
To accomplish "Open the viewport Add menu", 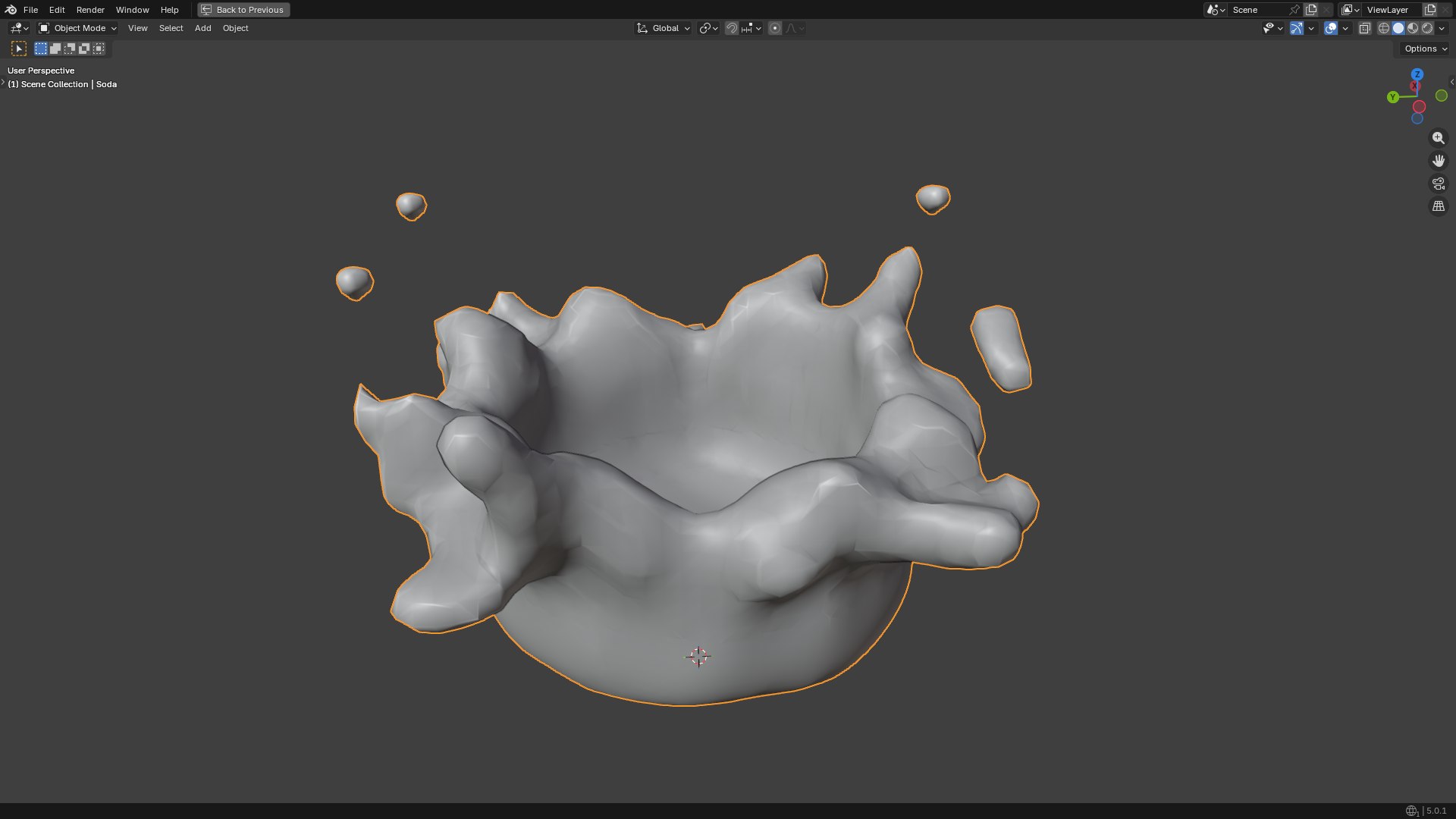I will (202, 28).
